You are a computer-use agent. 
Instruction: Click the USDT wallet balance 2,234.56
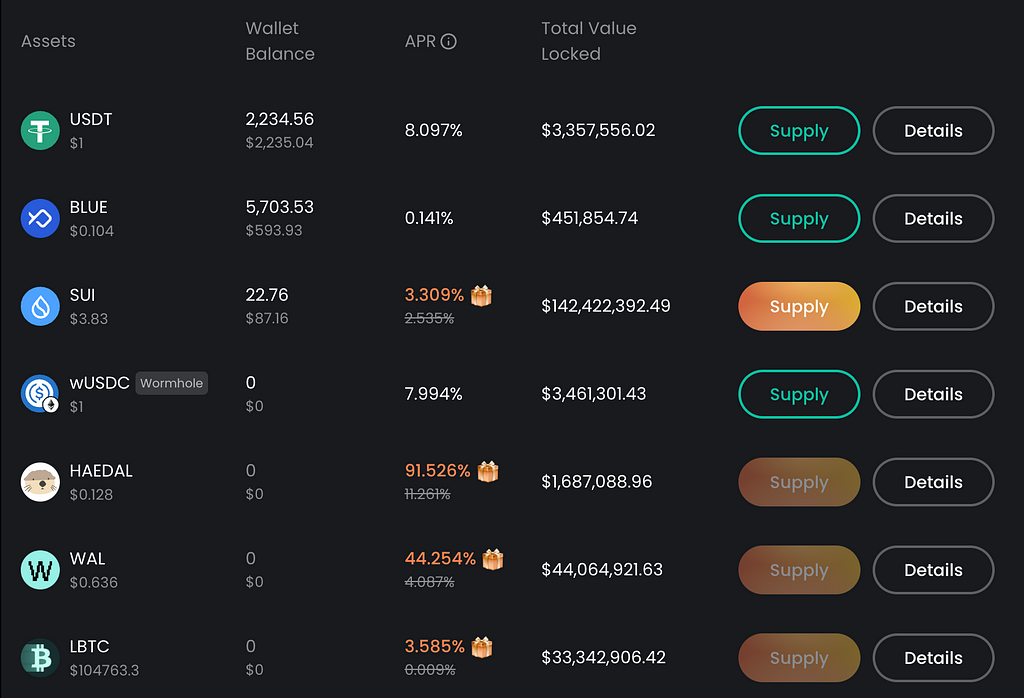point(280,119)
